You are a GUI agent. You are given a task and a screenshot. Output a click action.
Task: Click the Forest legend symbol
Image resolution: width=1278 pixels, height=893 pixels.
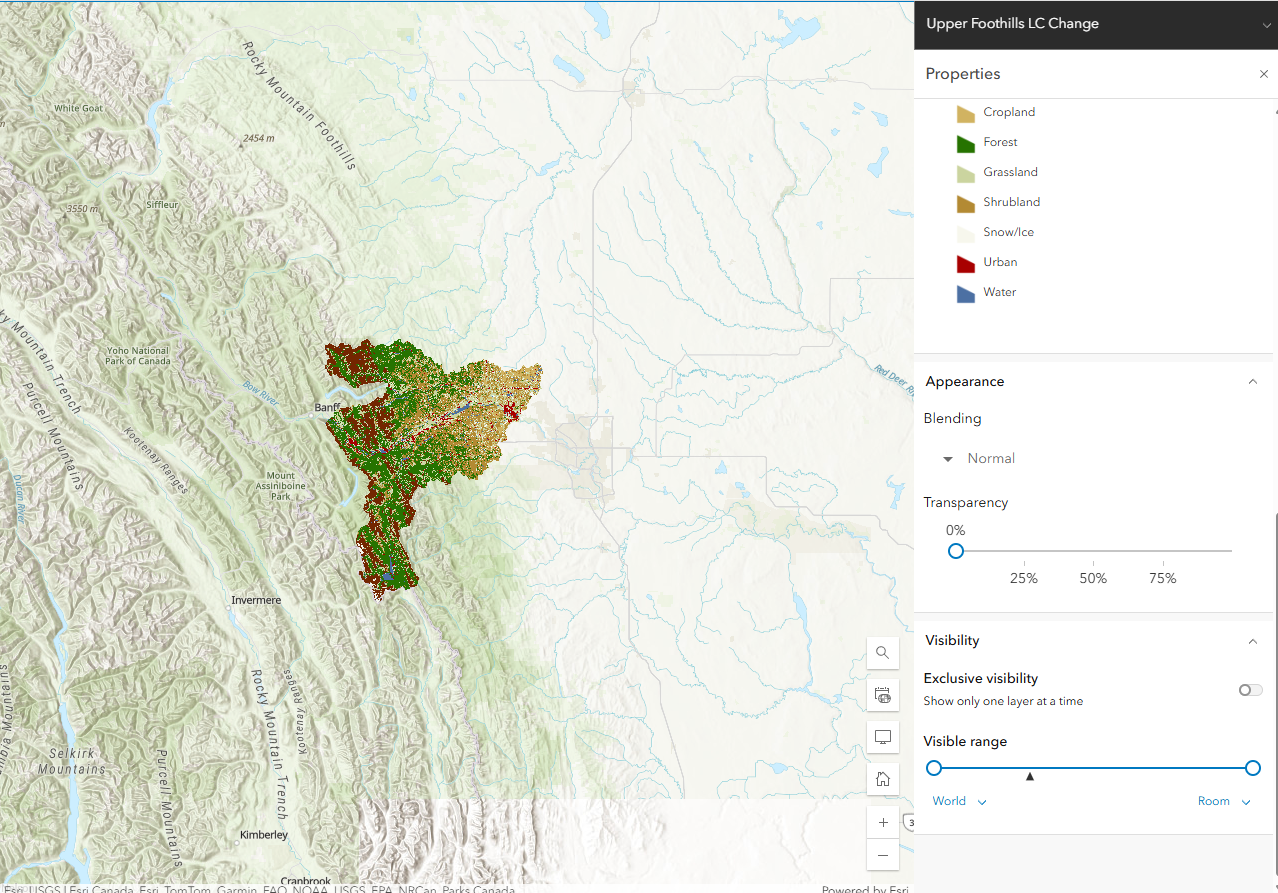(965, 142)
